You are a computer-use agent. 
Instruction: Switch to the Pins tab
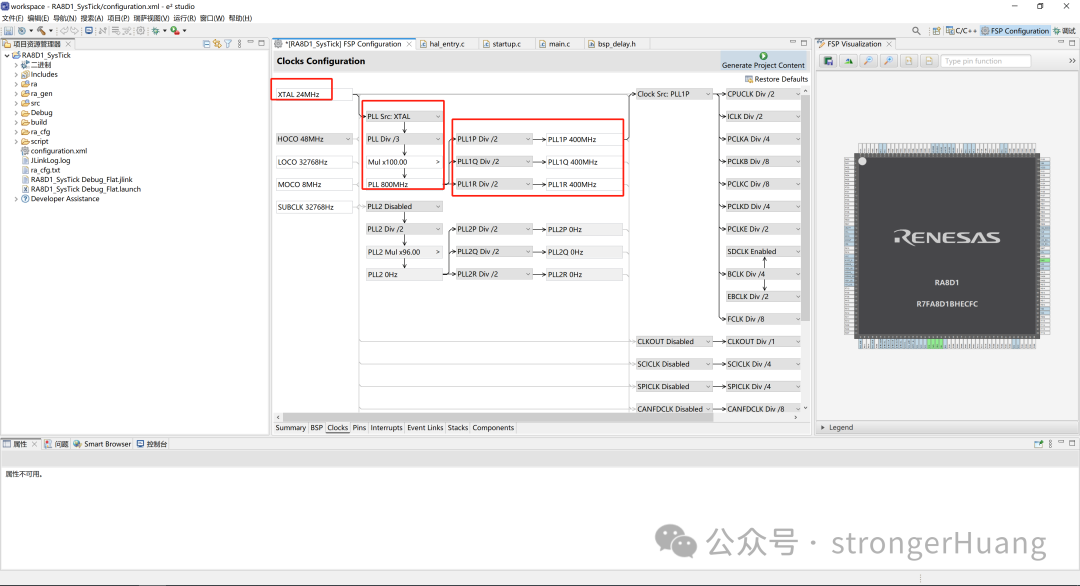click(x=359, y=428)
